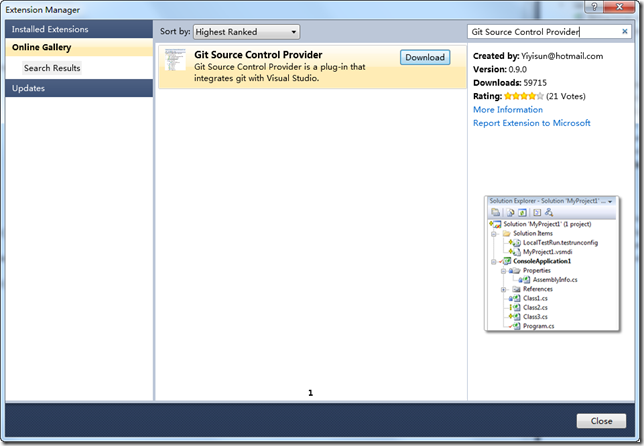This screenshot has height=446, width=644.
Task: Open the Updates section
Action: [x=79, y=88]
